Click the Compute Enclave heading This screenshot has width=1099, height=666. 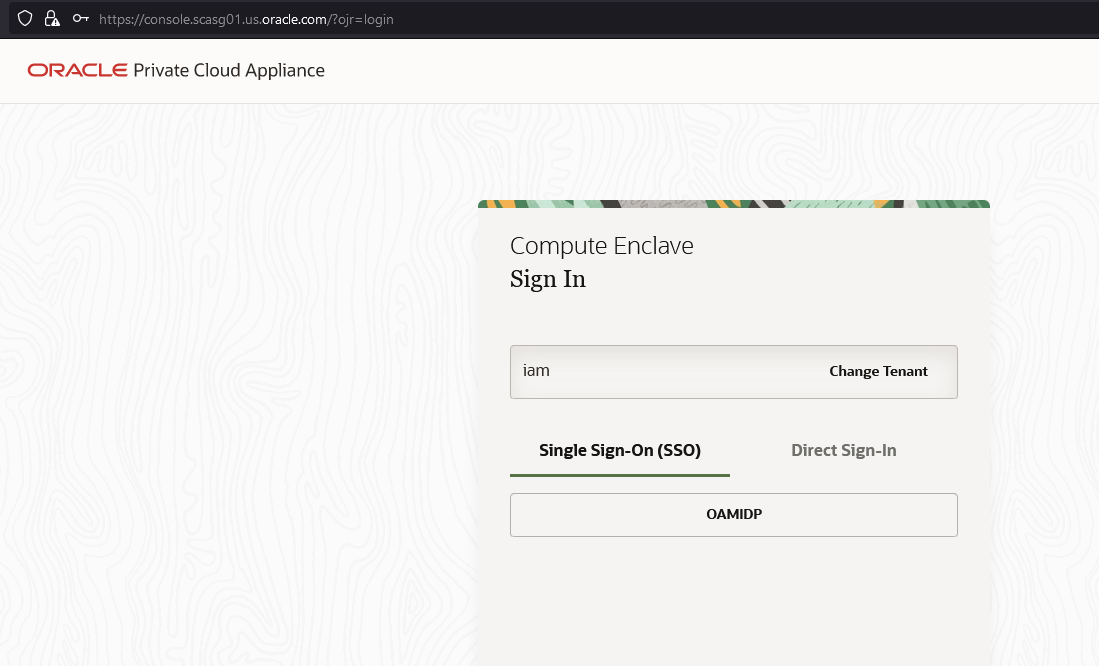coord(601,246)
